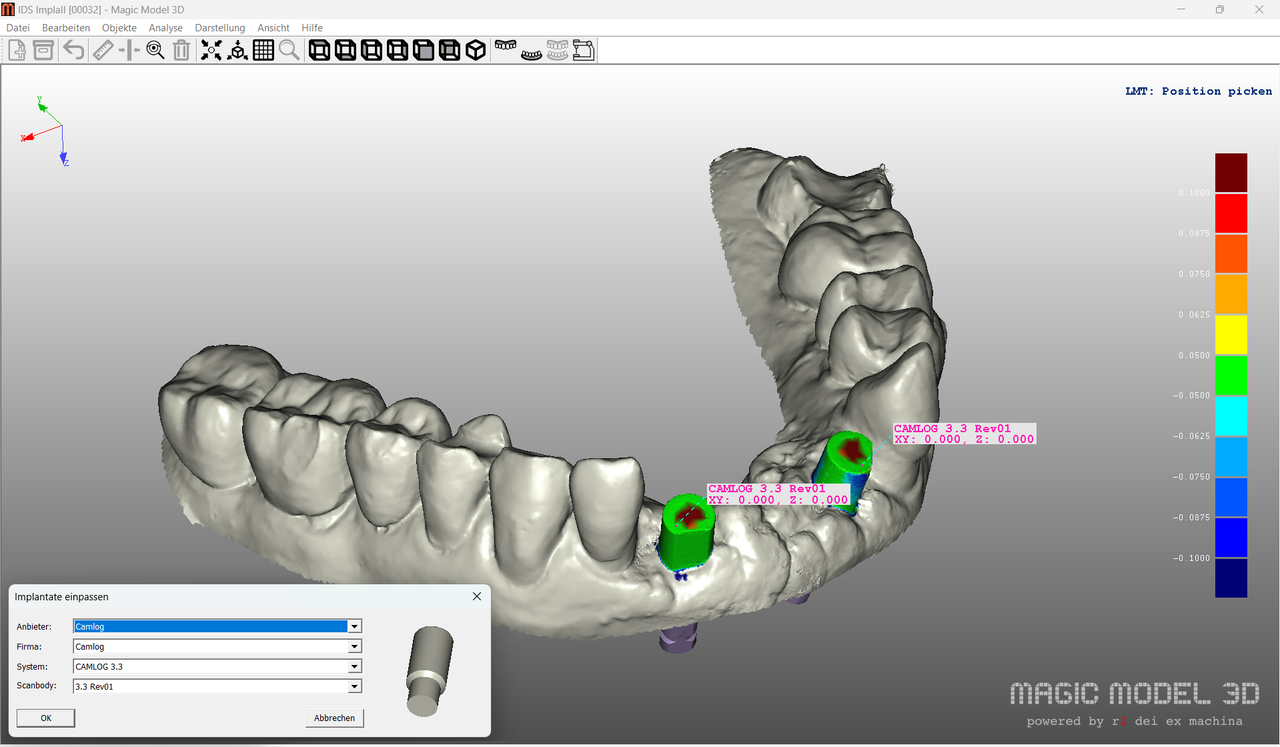Open the Hilfe menu
The height and width of the screenshot is (747, 1280).
(x=312, y=28)
